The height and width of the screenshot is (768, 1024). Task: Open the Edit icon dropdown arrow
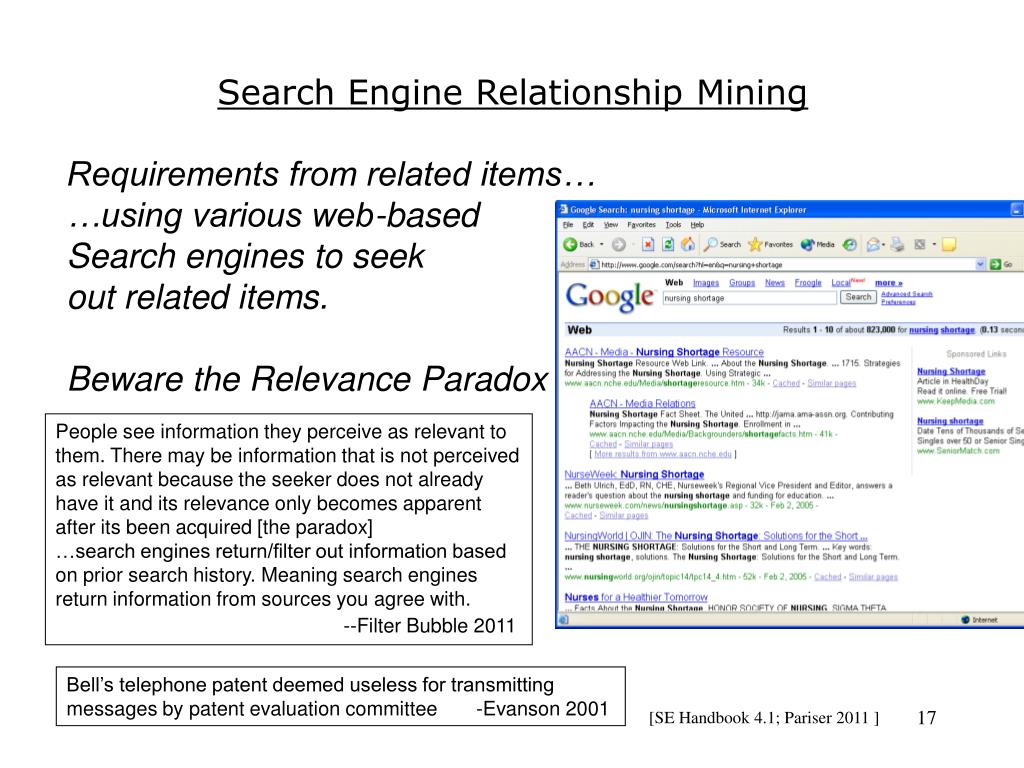pyautogui.click(x=934, y=245)
